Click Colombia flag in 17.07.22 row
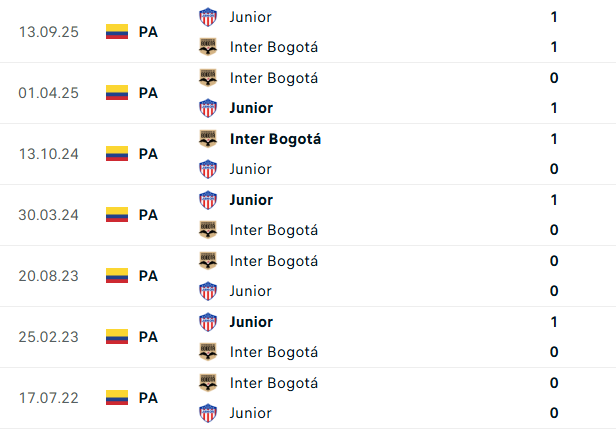The image size is (616, 429). pos(117,397)
